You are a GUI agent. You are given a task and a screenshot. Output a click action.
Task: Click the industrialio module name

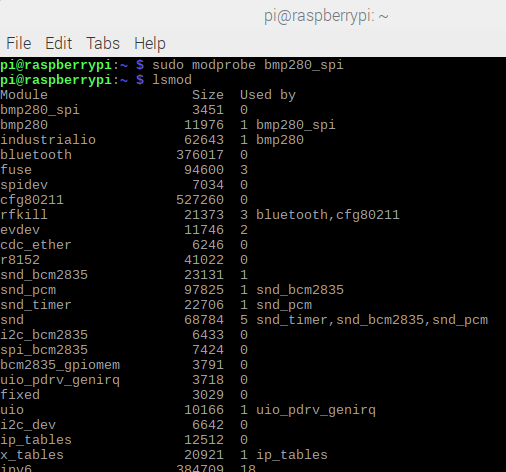tap(48, 139)
